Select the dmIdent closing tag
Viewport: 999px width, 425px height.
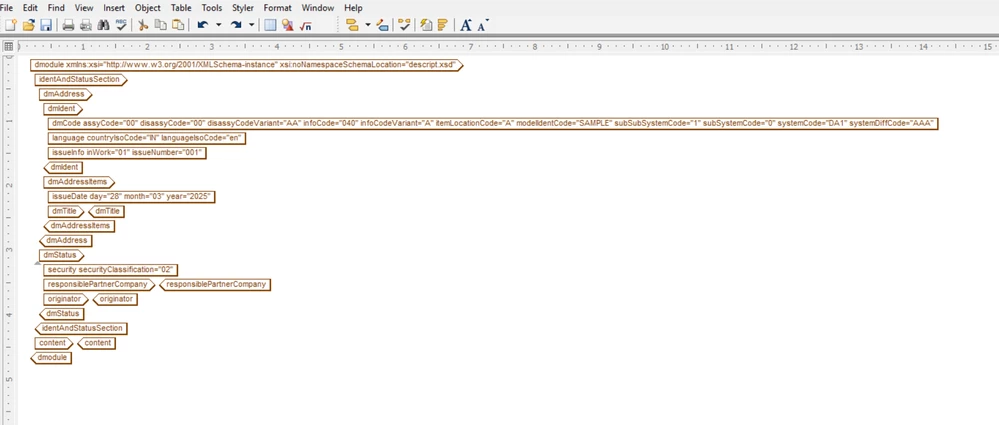click(x=62, y=168)
